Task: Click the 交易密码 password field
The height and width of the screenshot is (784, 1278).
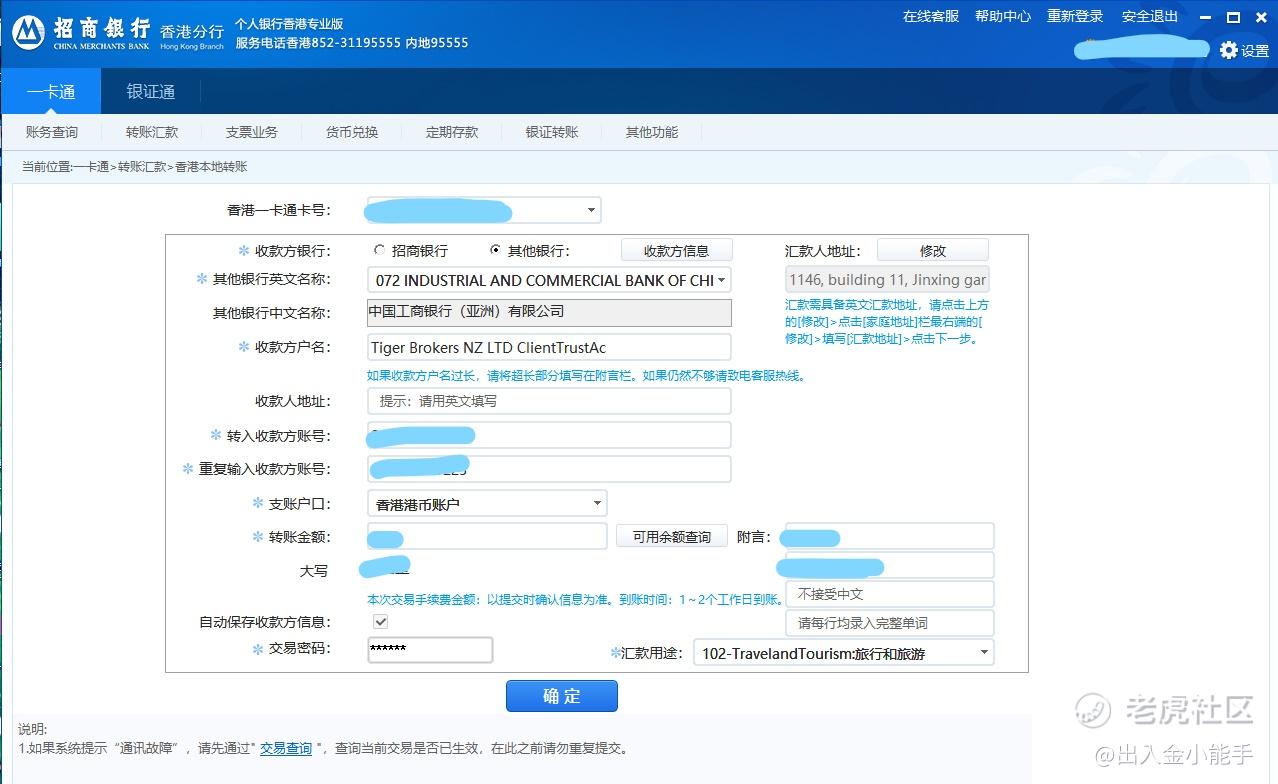Action: point(430,649)
